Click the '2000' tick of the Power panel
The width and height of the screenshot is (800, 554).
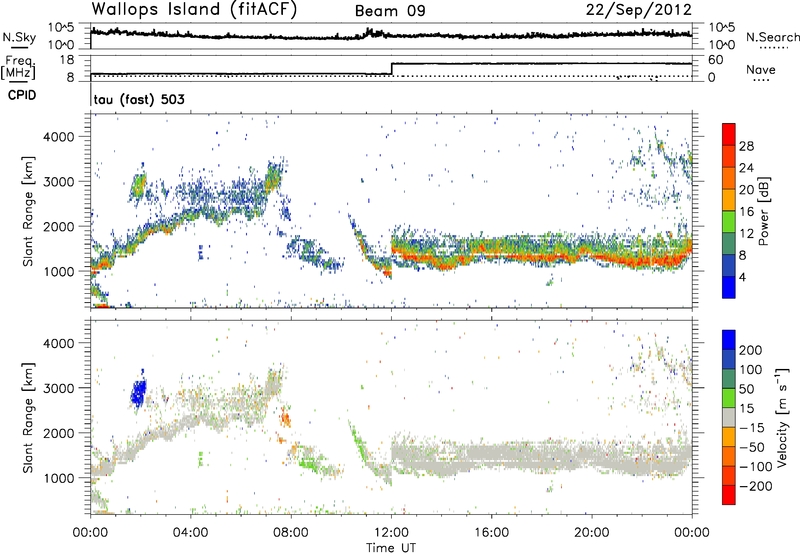click(x=58, y=226)
